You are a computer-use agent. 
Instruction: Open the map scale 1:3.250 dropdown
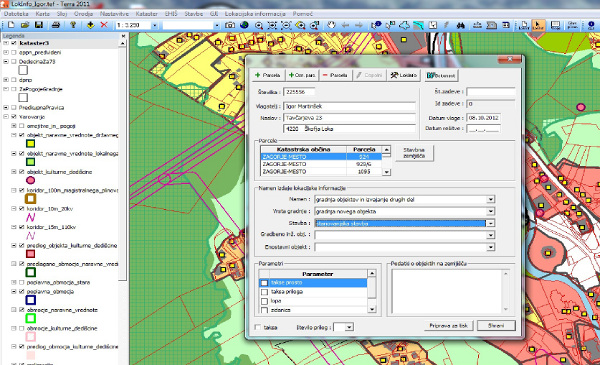[x=155, y=26]
